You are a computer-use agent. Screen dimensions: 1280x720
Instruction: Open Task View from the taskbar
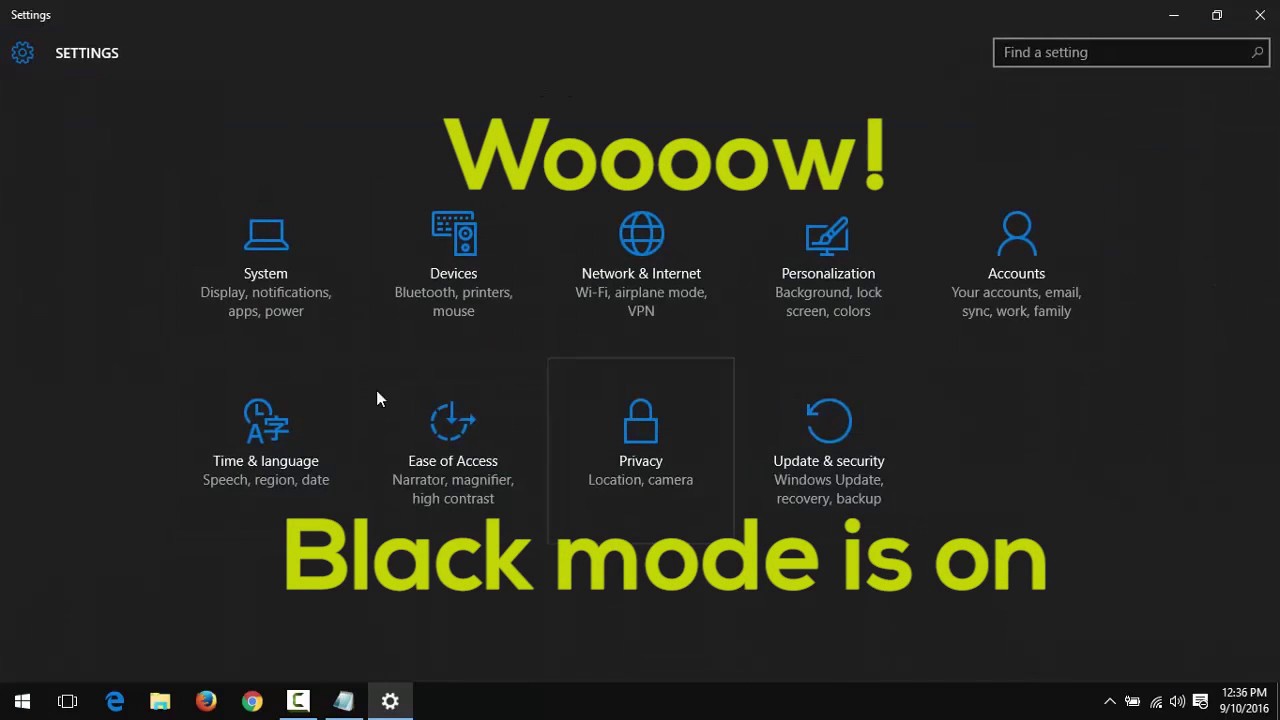[x=67, y=701]
